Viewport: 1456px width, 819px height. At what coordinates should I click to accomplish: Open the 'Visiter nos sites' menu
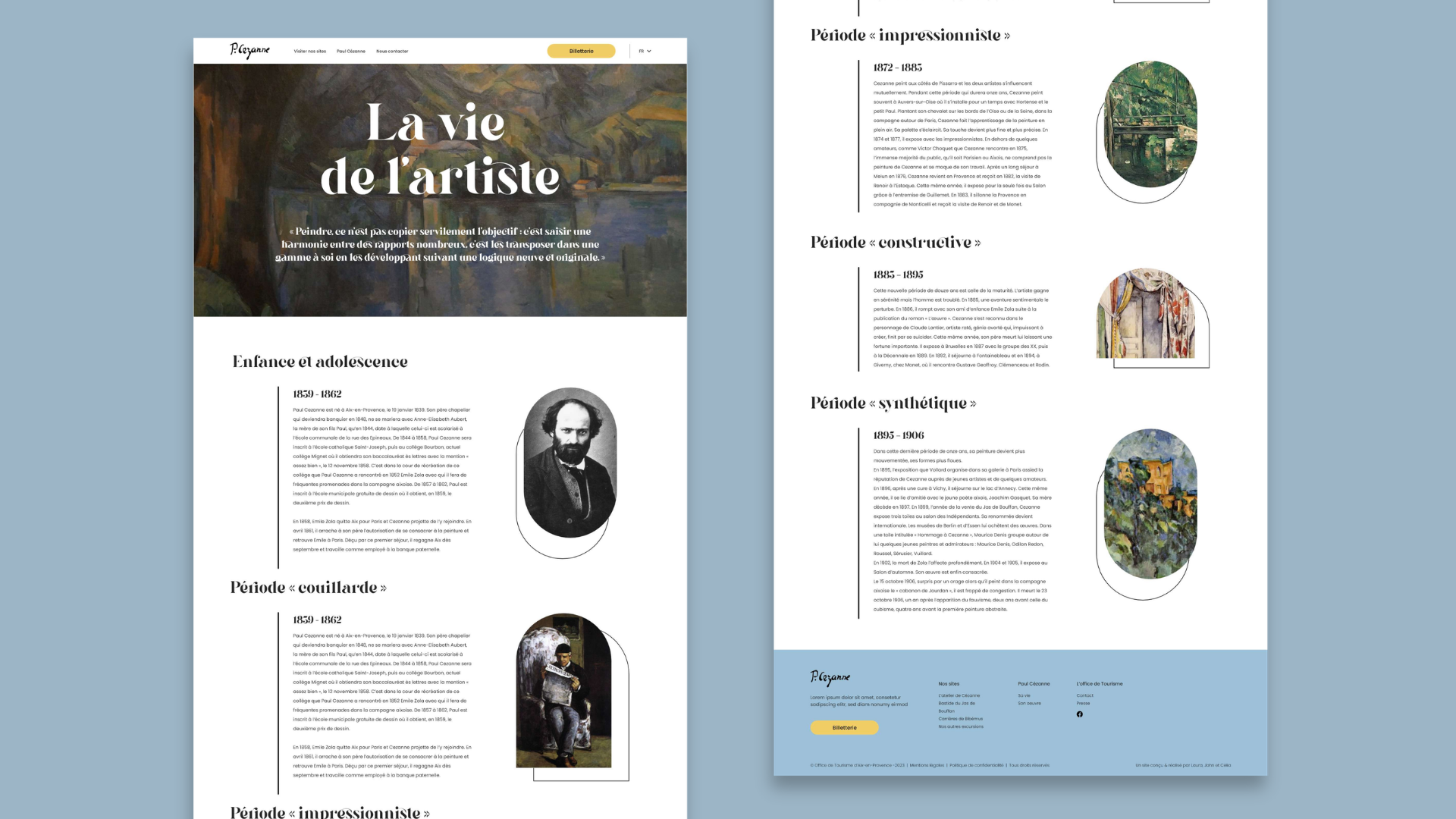coord(310,52)
